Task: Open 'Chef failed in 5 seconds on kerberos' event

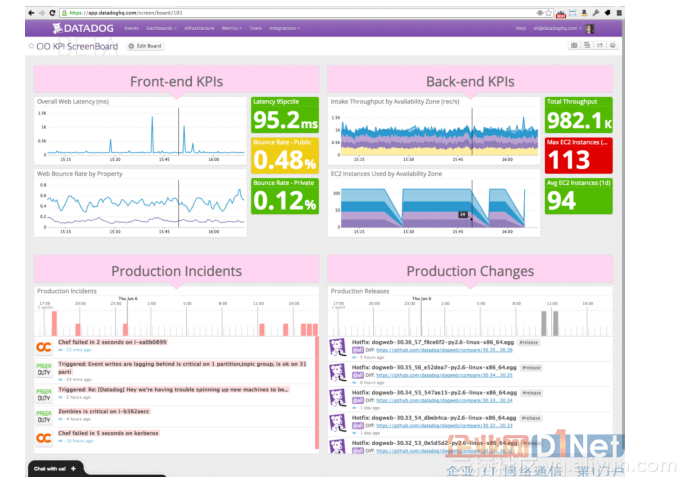Action: (108, 433)
